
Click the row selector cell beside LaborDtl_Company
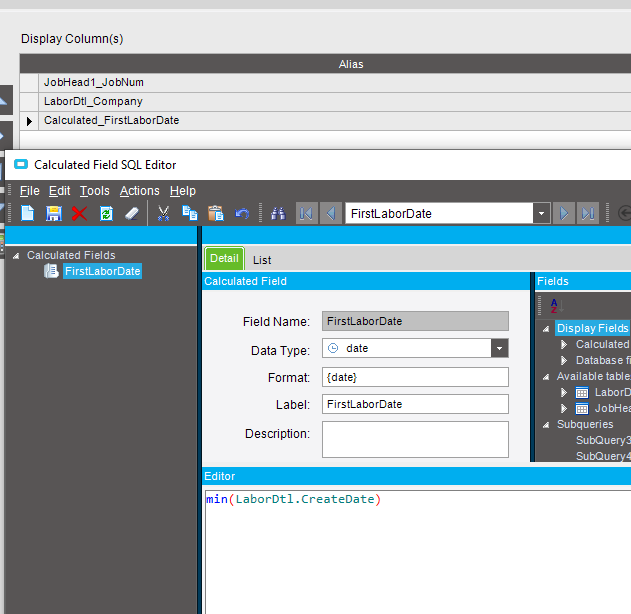coord(29,101)
